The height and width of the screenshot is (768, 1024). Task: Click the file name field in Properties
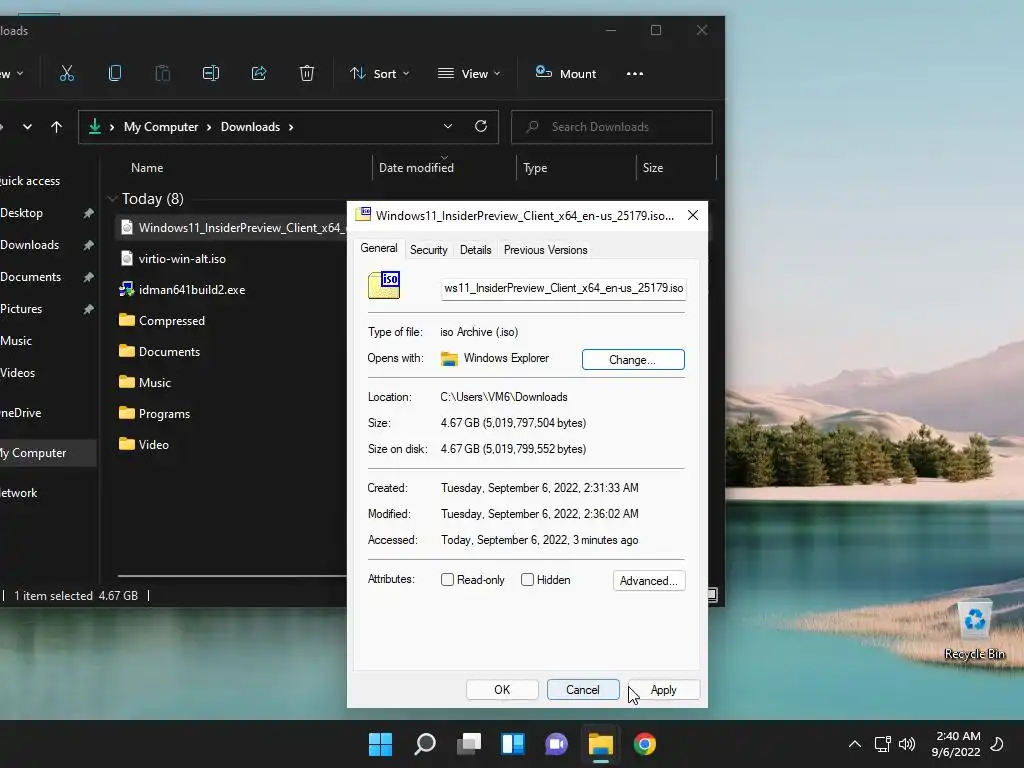(x=564, y=288)
